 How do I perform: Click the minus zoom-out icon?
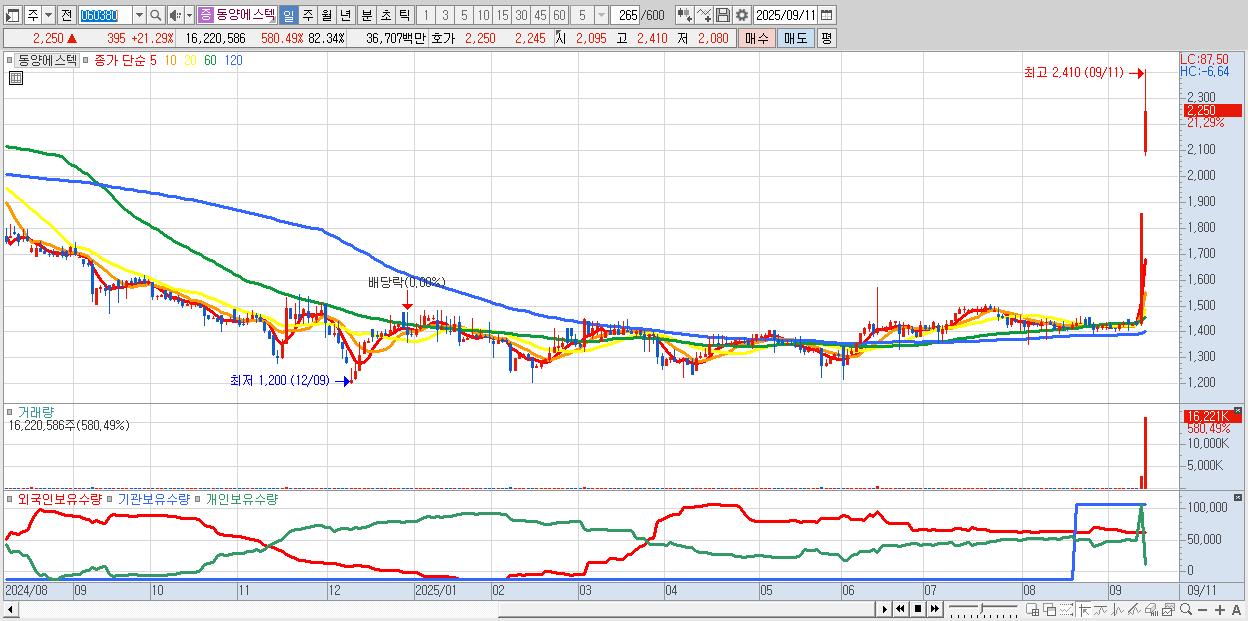(1203, 610)
